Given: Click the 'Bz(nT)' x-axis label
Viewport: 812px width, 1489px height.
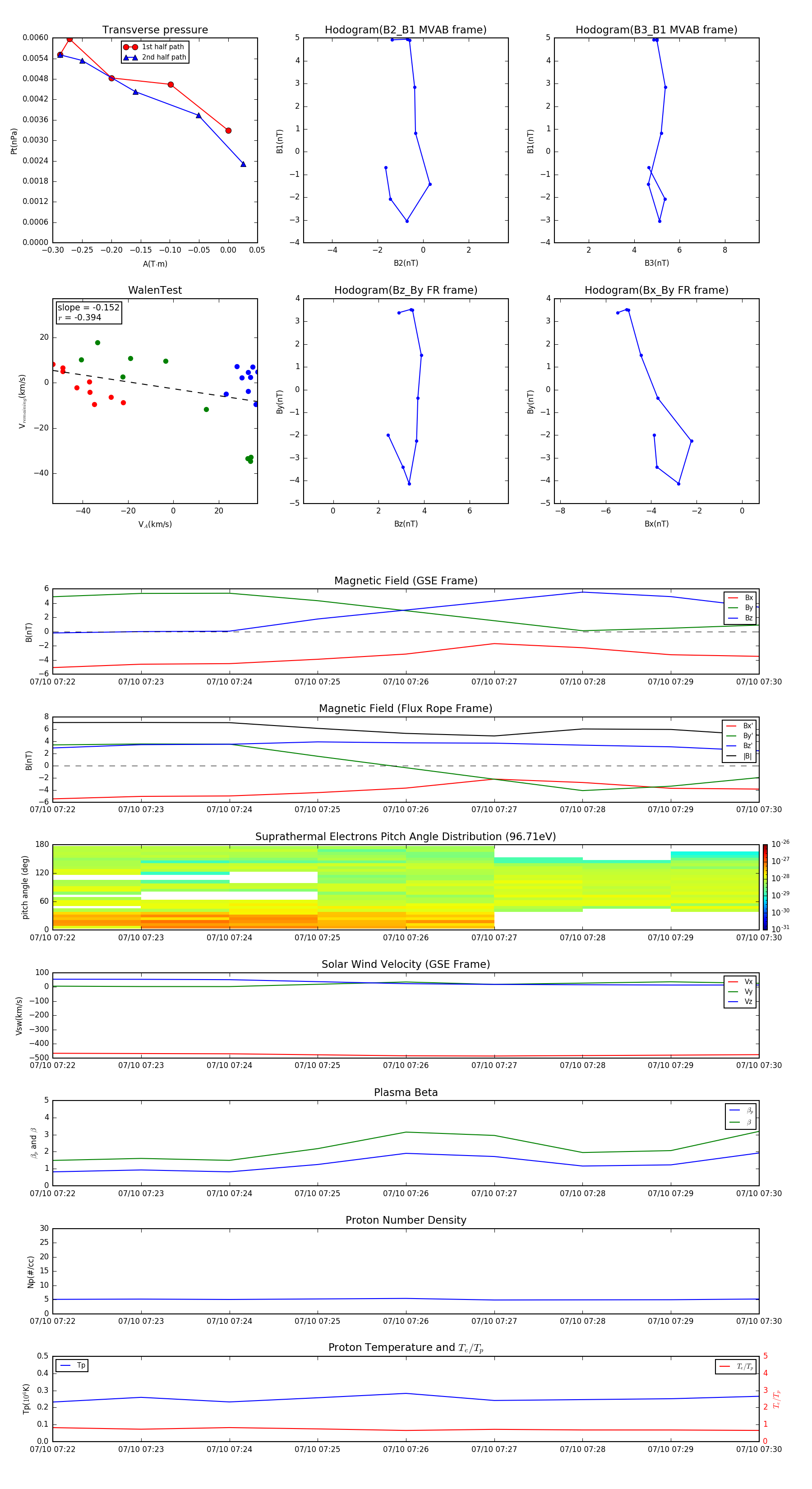Looking at the screenshot, I should (406, 524).
